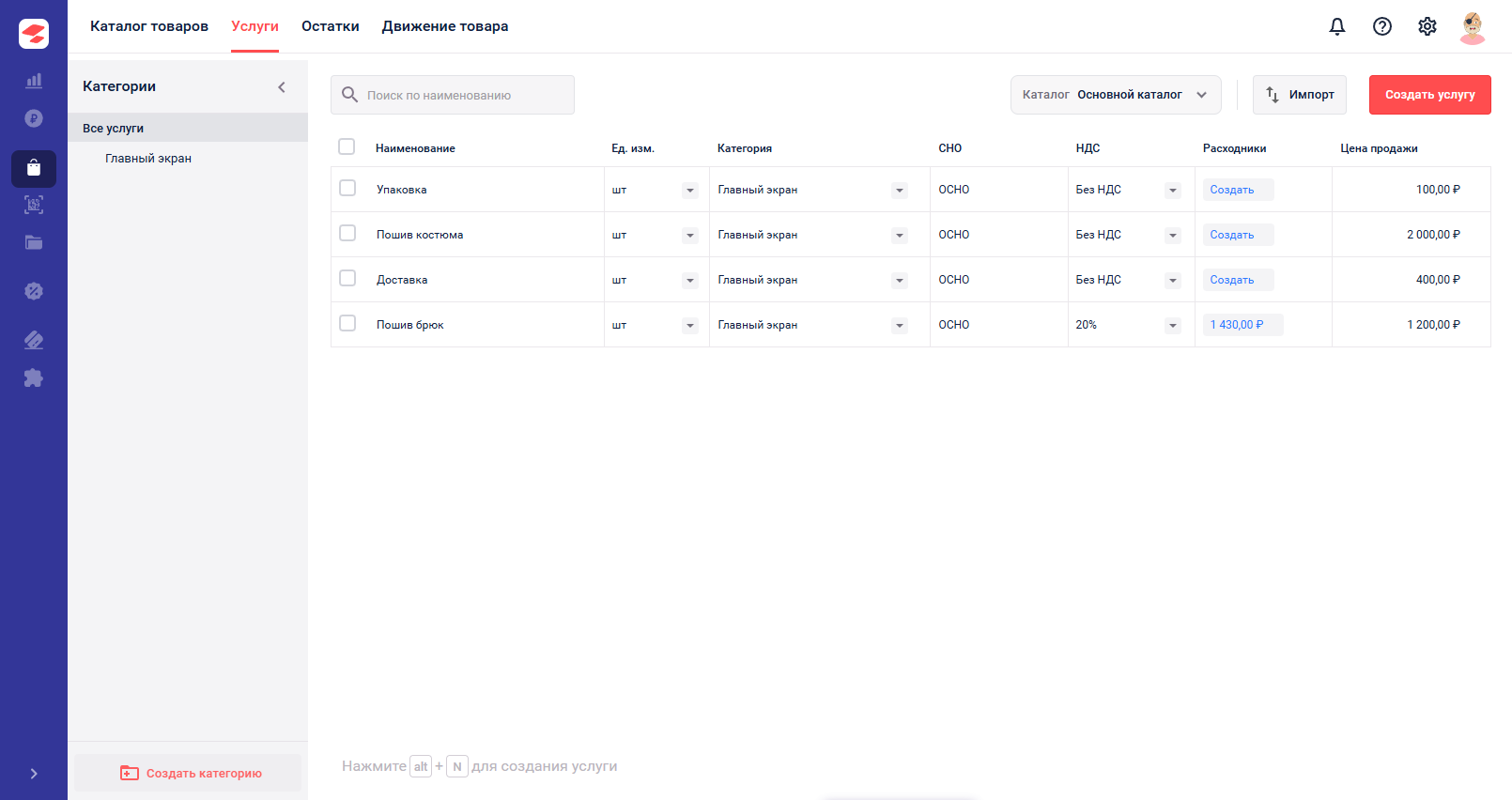This screenshot has width=1512, height=800.
Task: Open the analytics bar chart section
Action: [x=34, y=81]
